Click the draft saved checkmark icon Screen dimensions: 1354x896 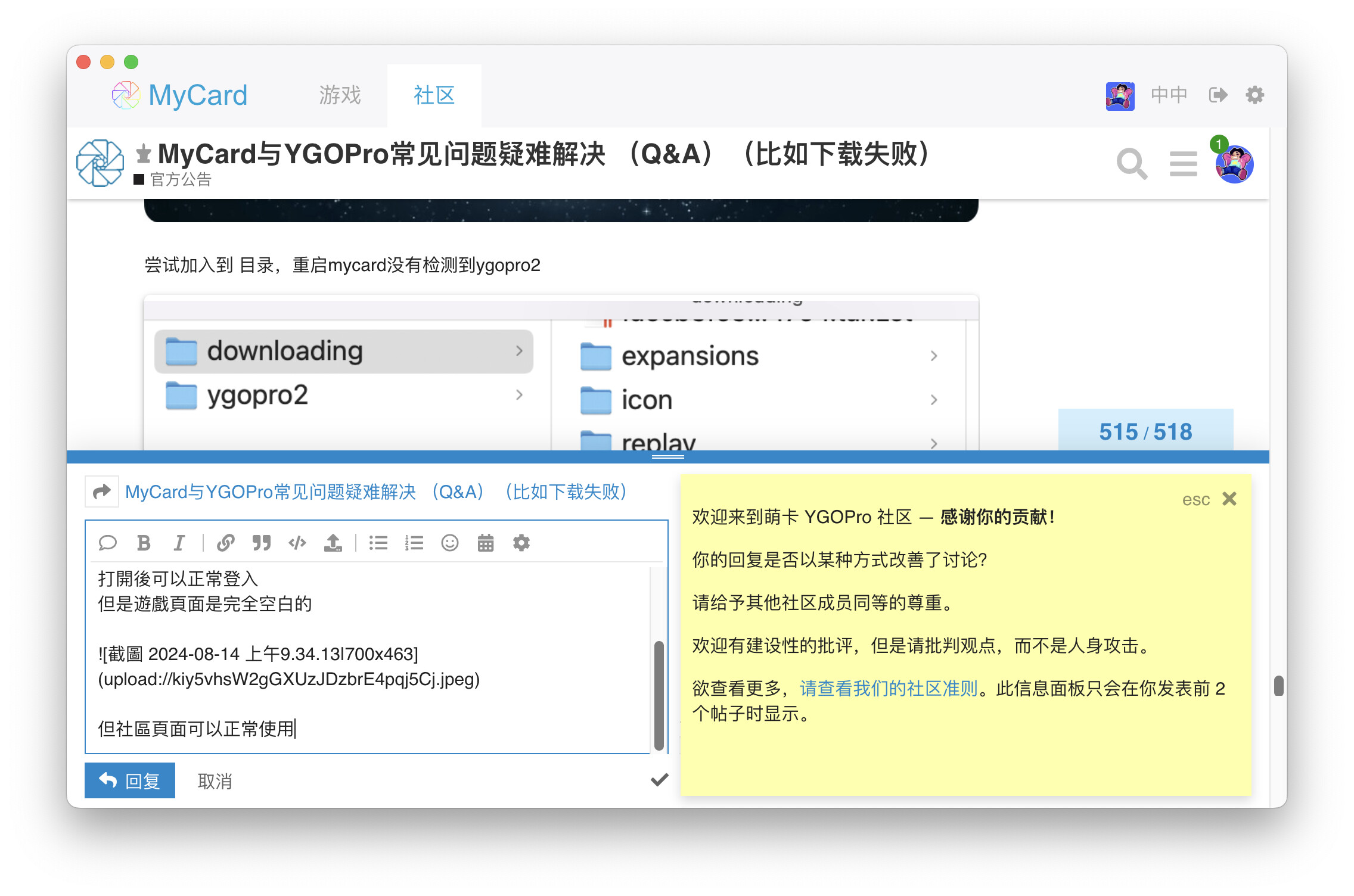pos(659,780)
